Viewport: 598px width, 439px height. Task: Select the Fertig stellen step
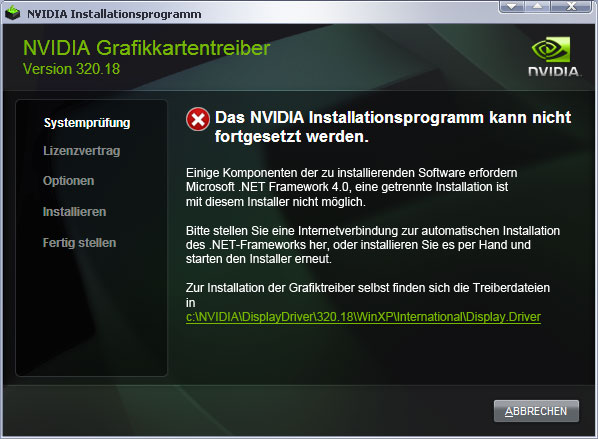coord(79,243)
